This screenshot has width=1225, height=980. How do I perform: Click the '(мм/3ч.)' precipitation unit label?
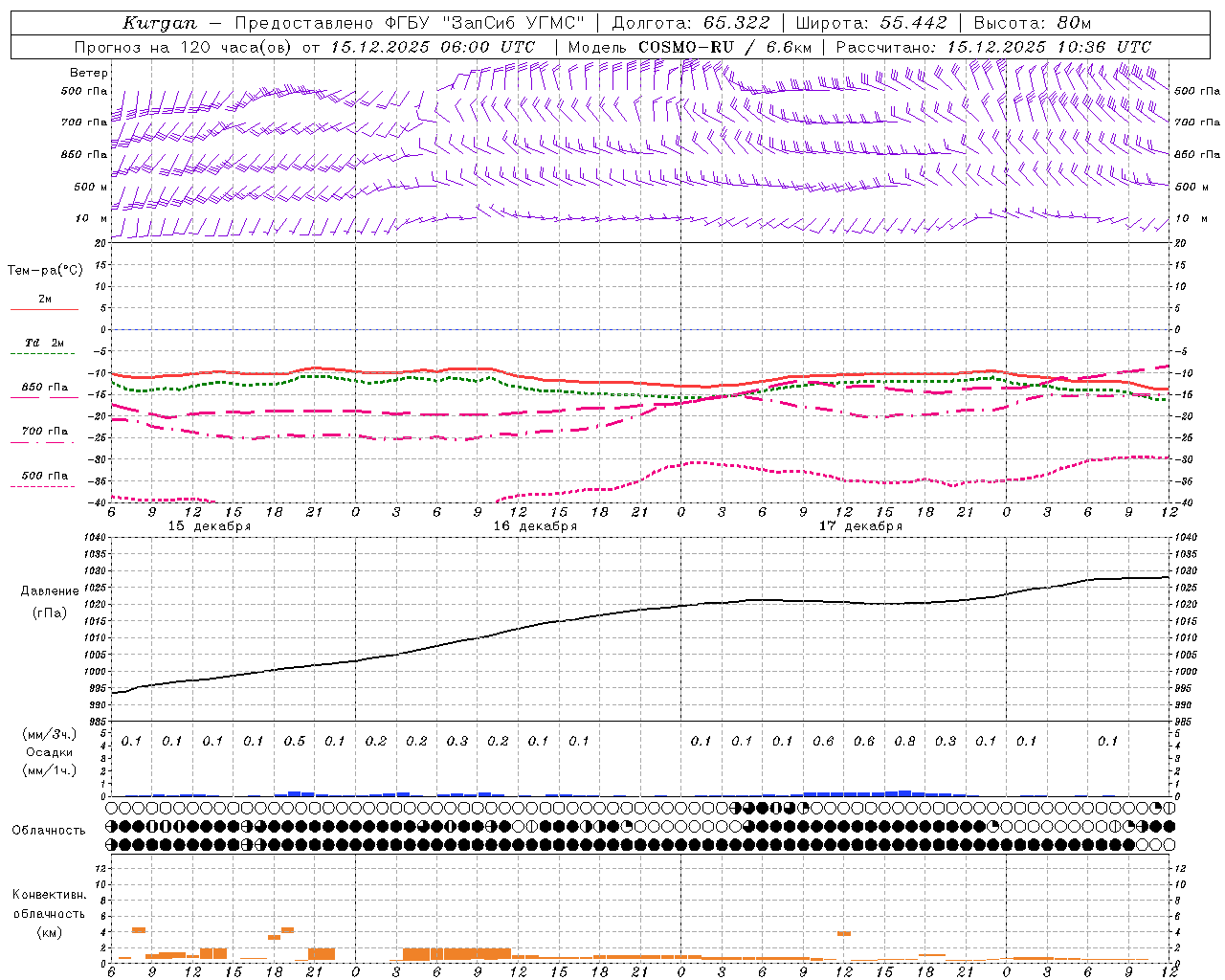click(50, 734)
